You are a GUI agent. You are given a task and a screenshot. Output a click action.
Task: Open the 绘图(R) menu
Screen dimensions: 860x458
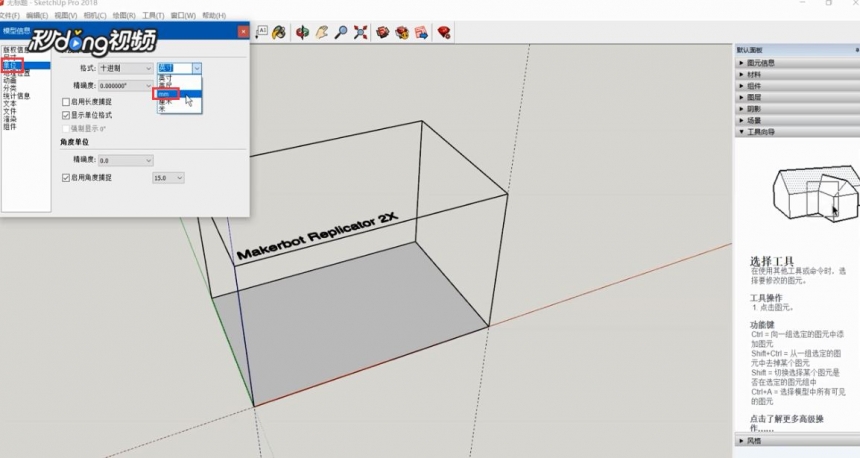tap(123, 15)
